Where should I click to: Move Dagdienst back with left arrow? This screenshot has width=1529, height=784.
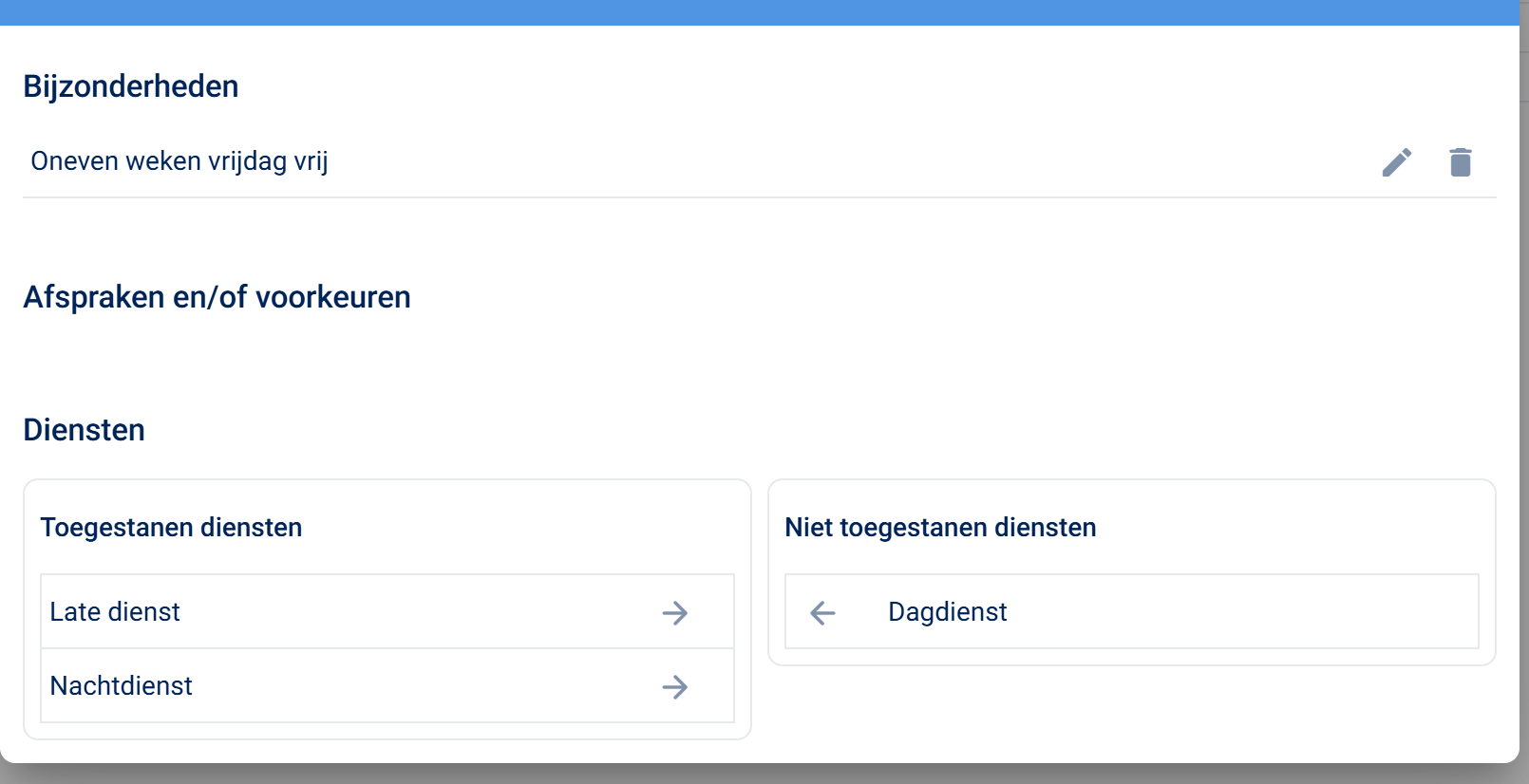(822, 612)
